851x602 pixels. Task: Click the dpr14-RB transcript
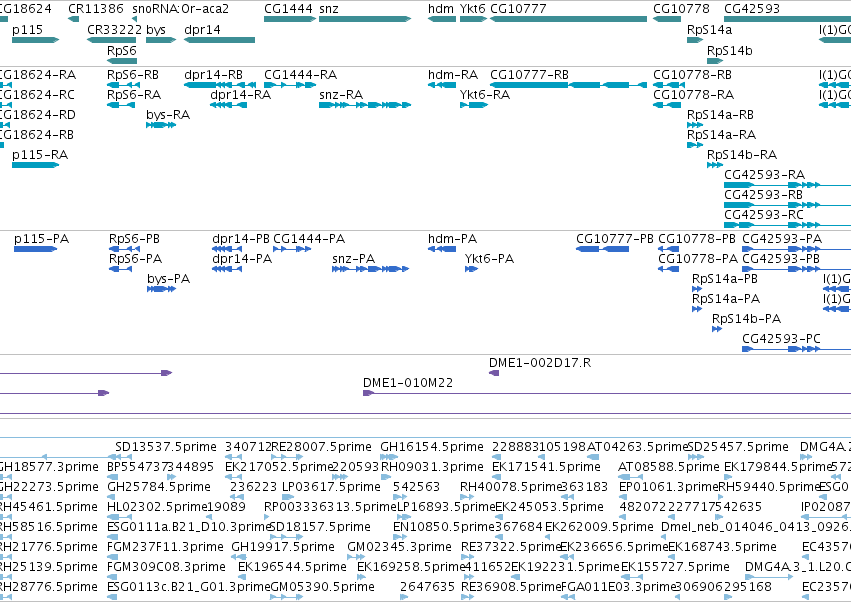tap(220, 85)
